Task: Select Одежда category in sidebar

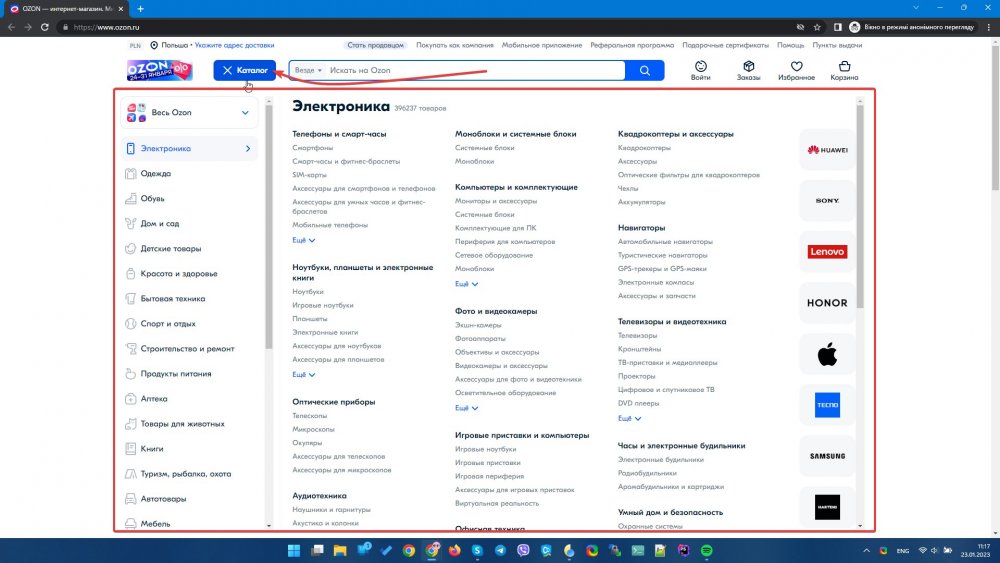Action: [156, 174]
